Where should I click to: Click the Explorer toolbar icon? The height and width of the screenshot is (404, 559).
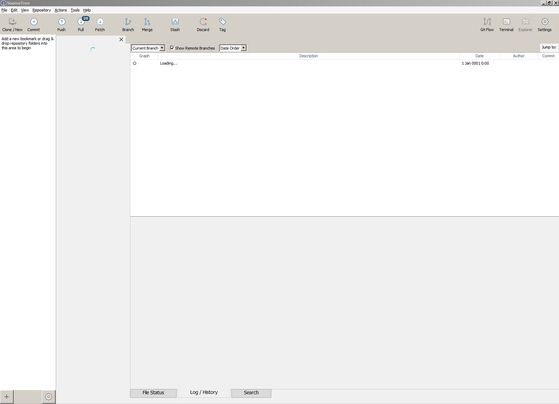point(525,25)
